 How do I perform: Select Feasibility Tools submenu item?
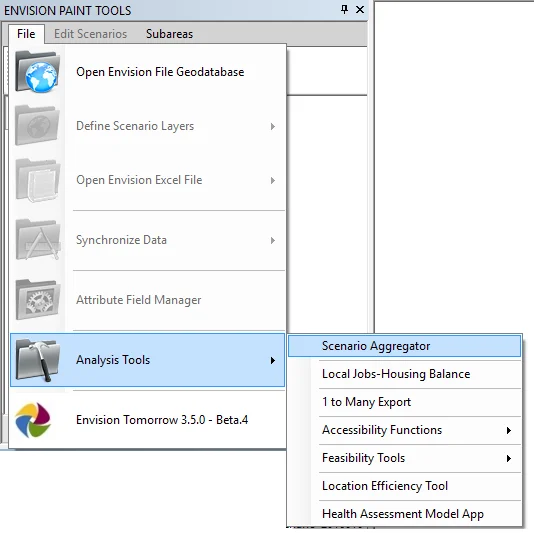pos(405,458)
